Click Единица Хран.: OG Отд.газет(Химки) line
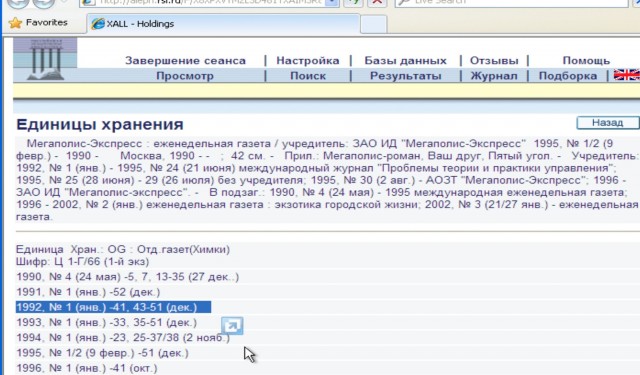640x375 pixels. point(123,249)
